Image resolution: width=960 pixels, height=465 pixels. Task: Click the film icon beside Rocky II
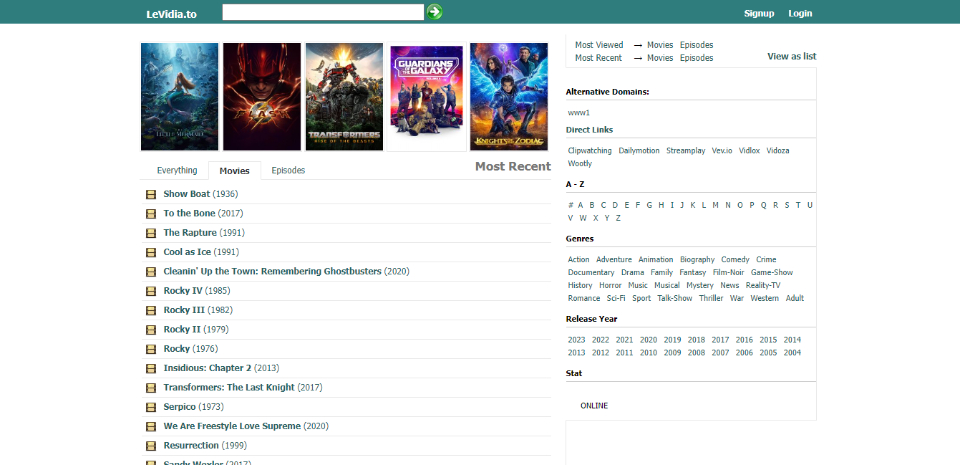pyautogui.click(x=151, y=330)
